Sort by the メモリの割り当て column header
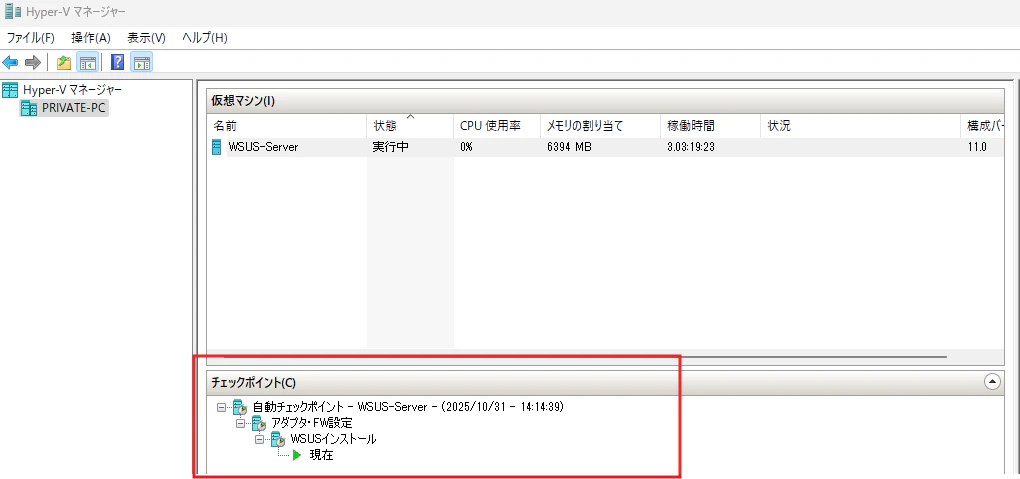 pos(600,126)
